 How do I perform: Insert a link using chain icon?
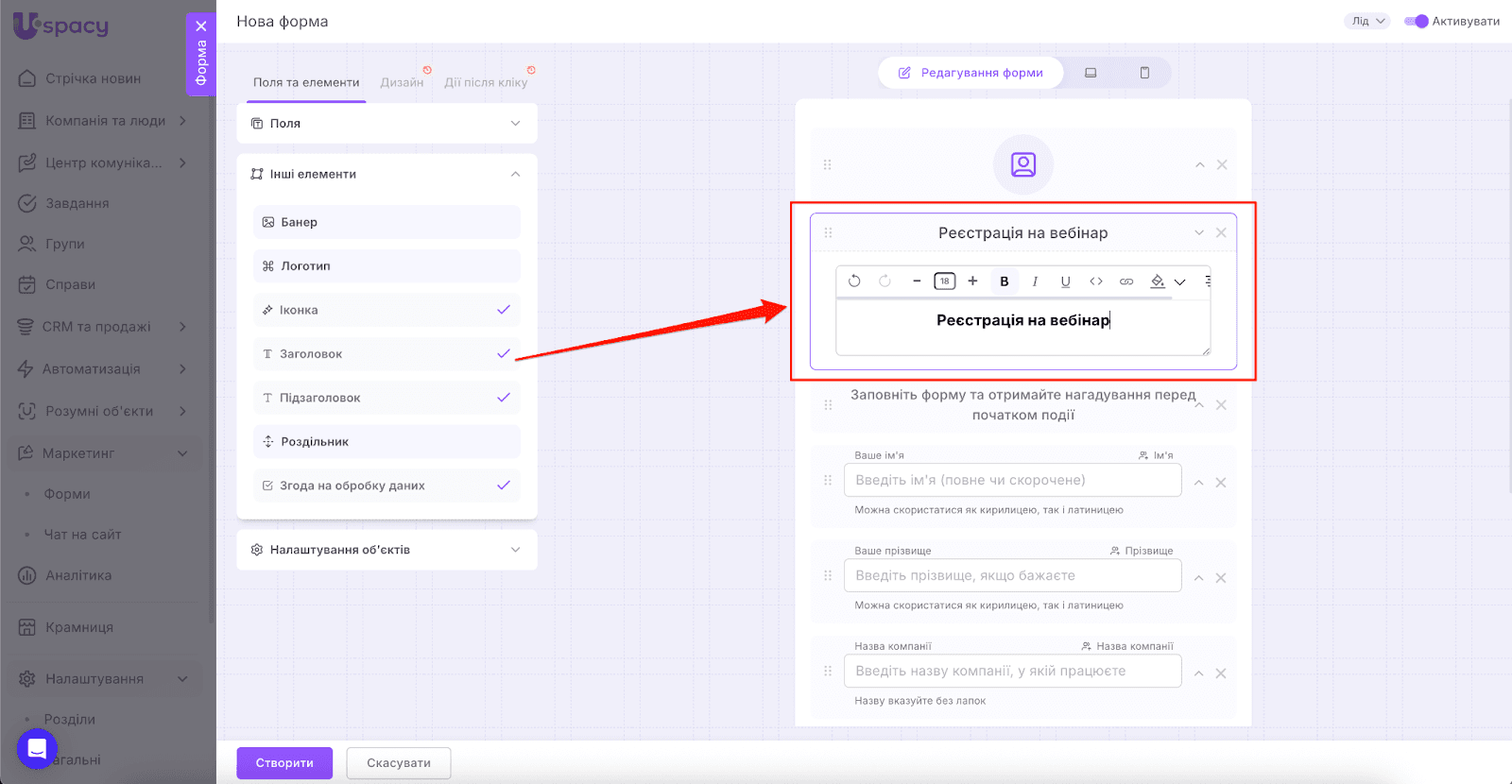pos(1126,281)
